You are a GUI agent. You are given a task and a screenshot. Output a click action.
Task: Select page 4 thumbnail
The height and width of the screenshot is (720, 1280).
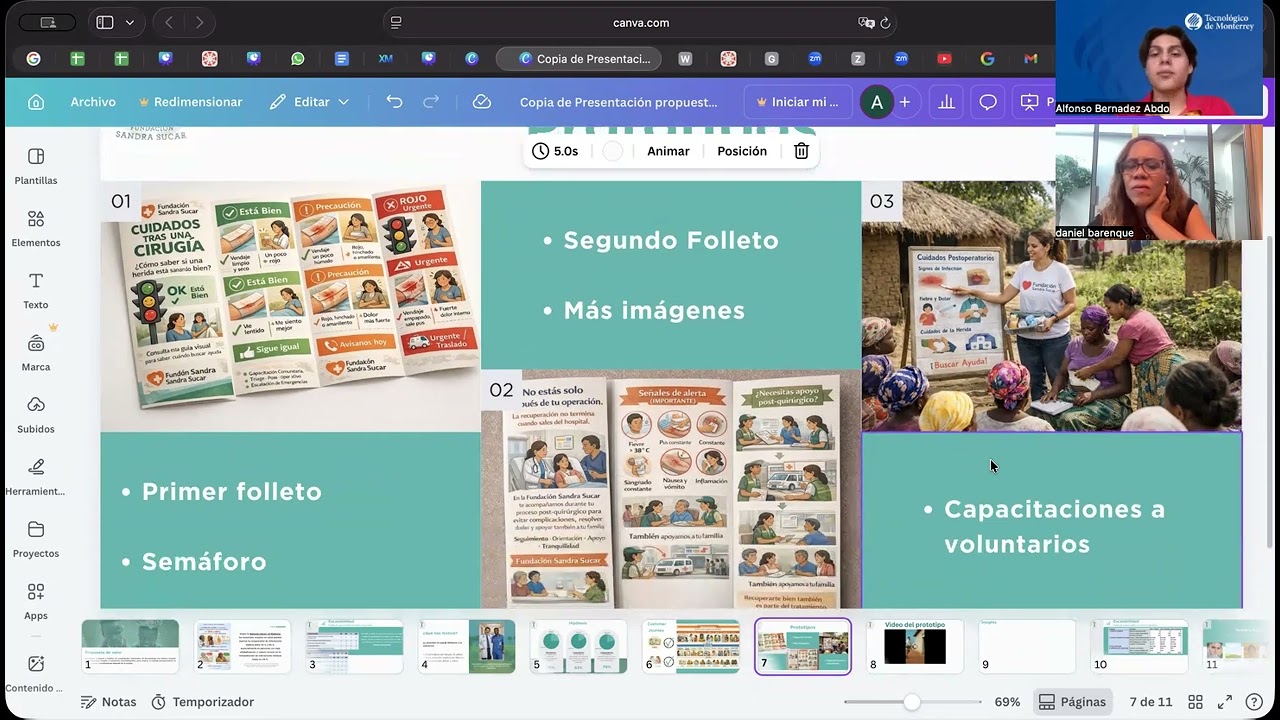[466, 646]
